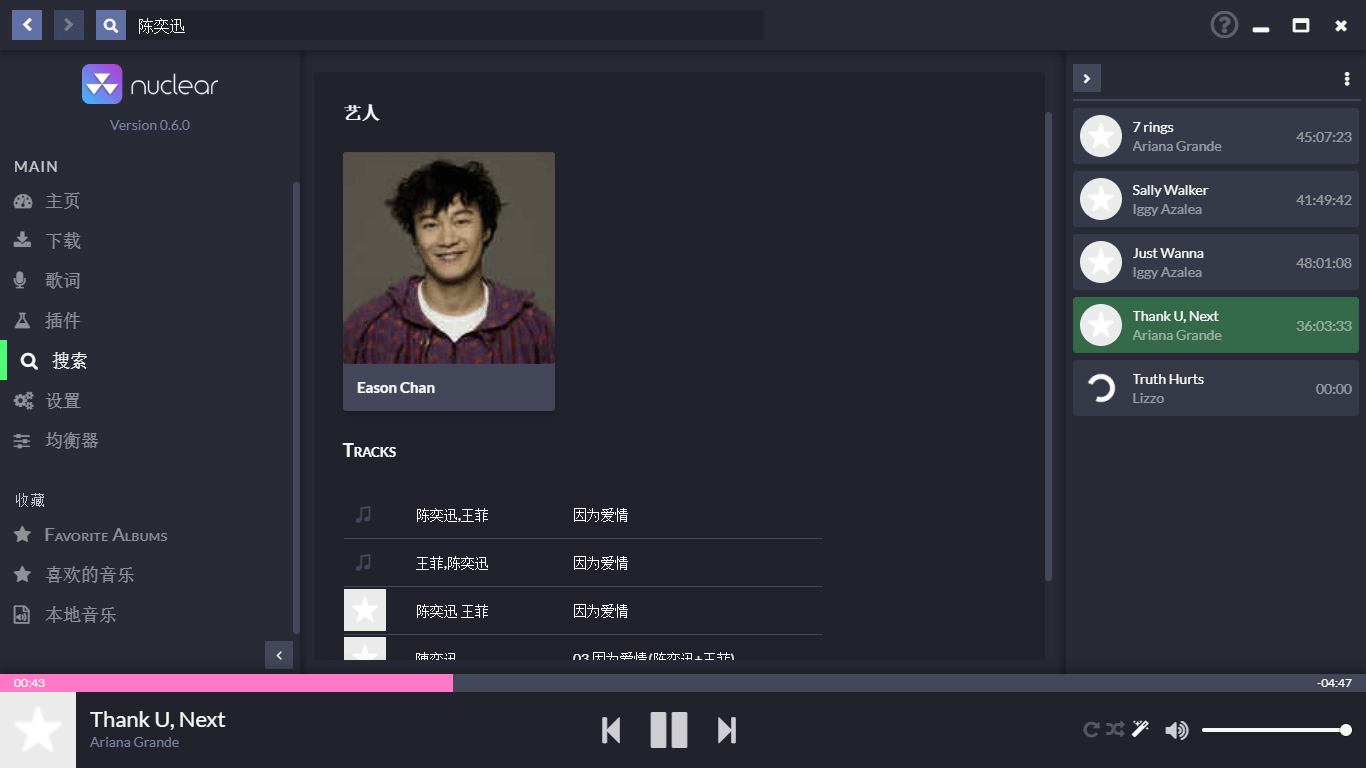Click the -04:47 remaining time

pos(1334,683)
